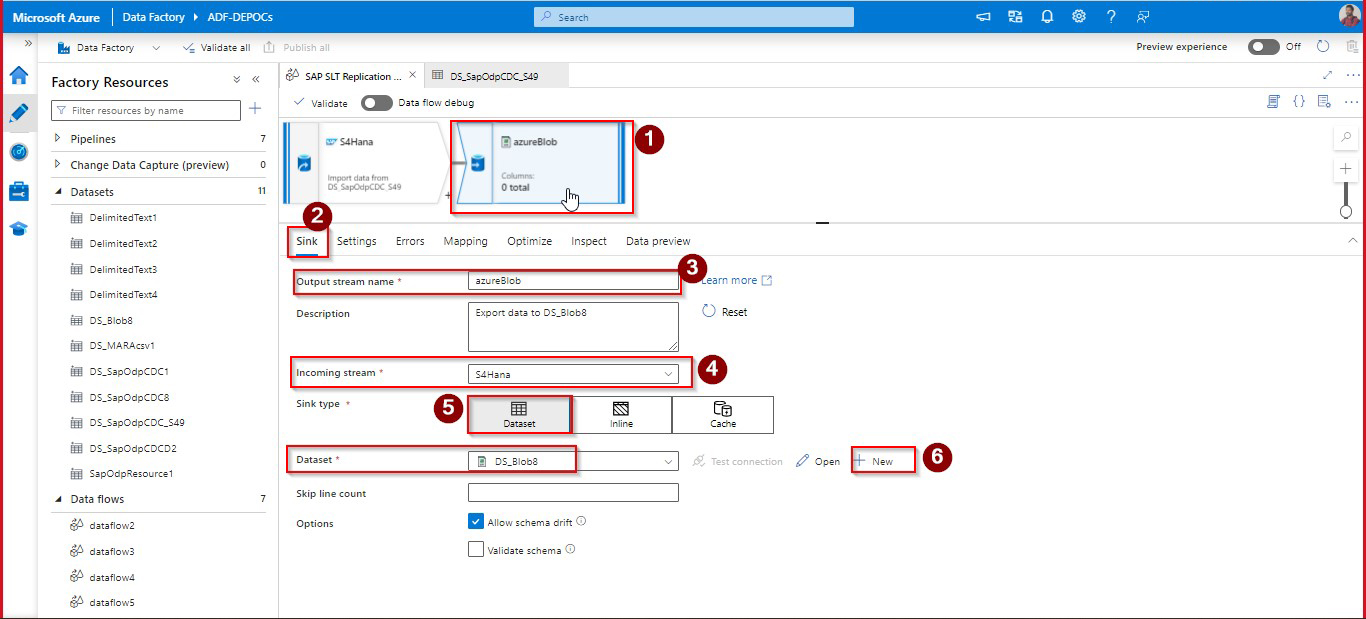This screenshot has height=619, width=1366.
Task: Open the megaphone announcements icon
Action: click(x=983, y=17)
